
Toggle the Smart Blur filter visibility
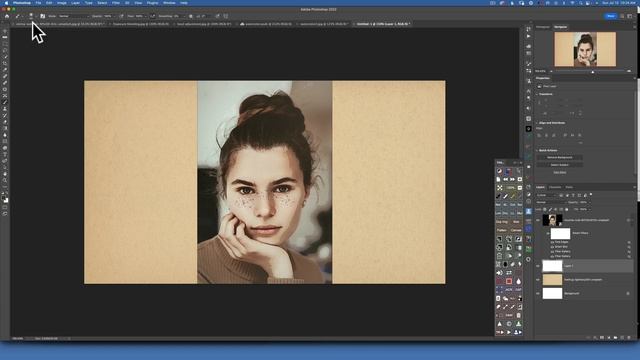(x=552, y=247)
